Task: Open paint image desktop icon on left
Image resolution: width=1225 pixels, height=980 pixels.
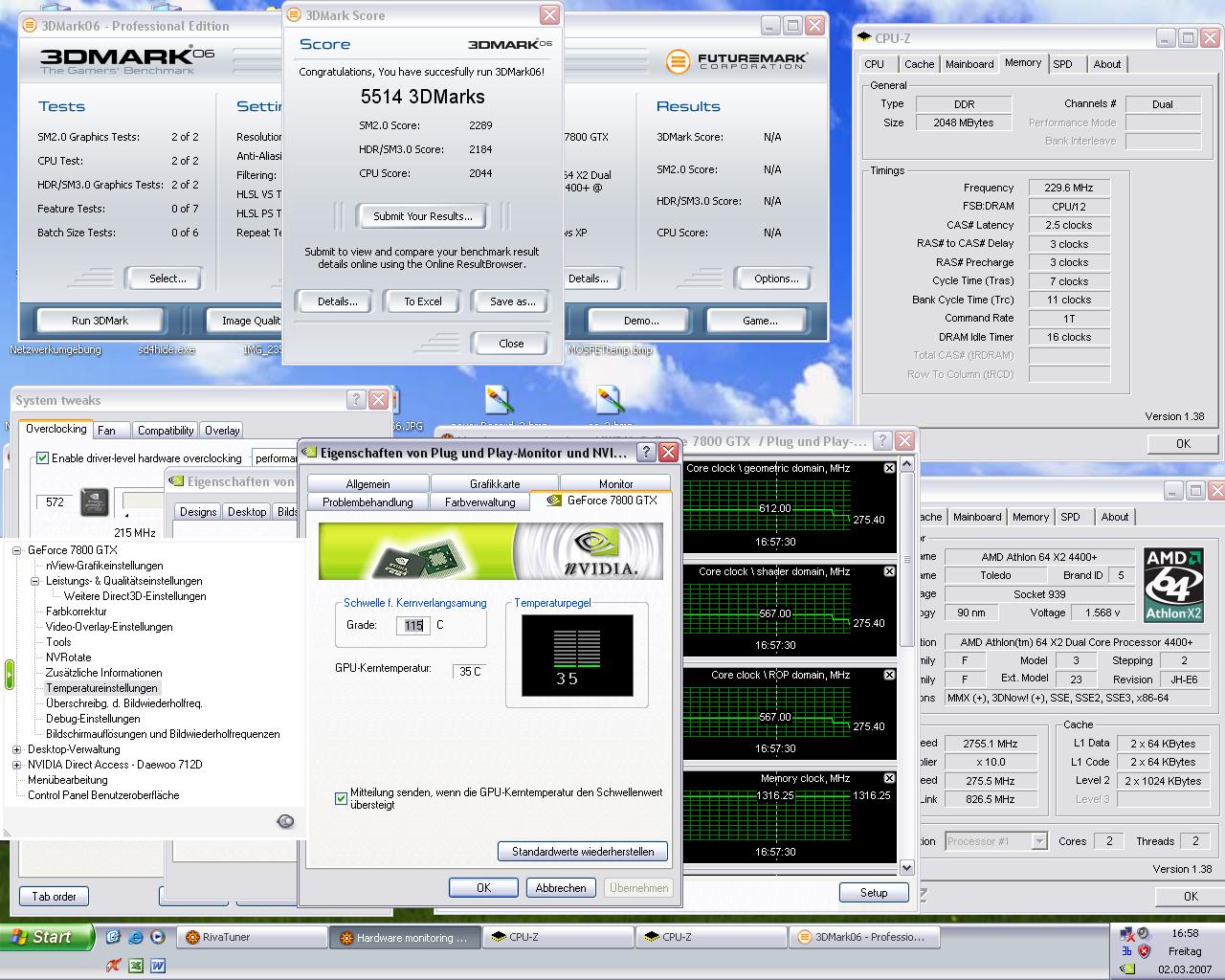Action: click(x=497, y=399)
